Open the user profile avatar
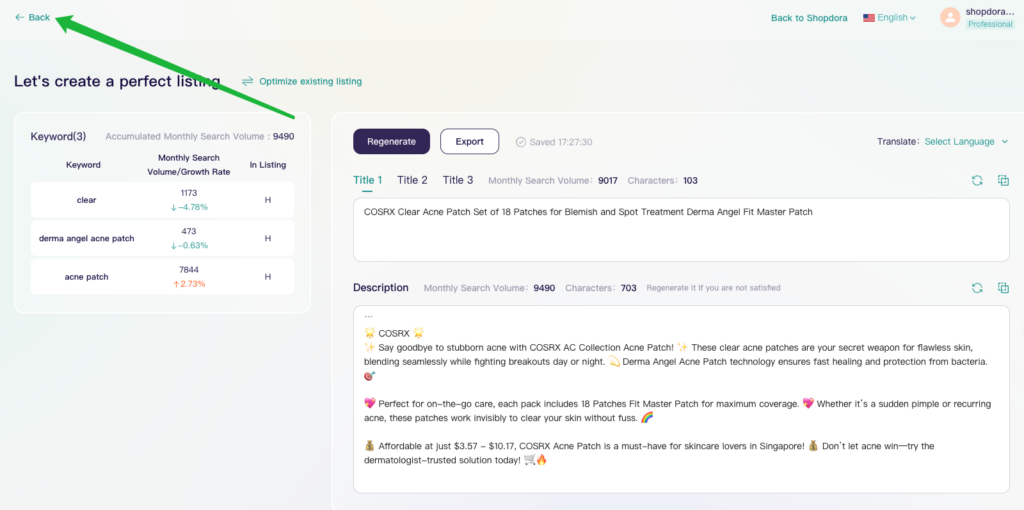1024x510 pixels. 949,17
